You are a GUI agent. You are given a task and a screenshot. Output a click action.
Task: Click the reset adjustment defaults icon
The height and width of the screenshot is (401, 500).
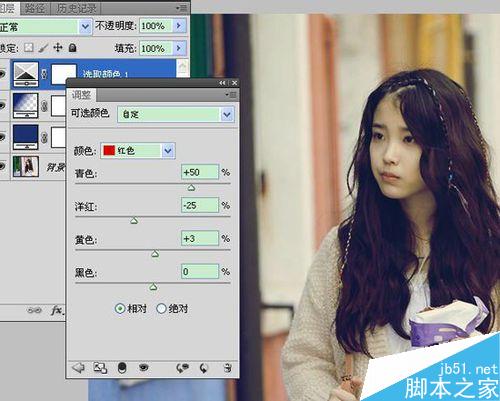click(204, 368)
